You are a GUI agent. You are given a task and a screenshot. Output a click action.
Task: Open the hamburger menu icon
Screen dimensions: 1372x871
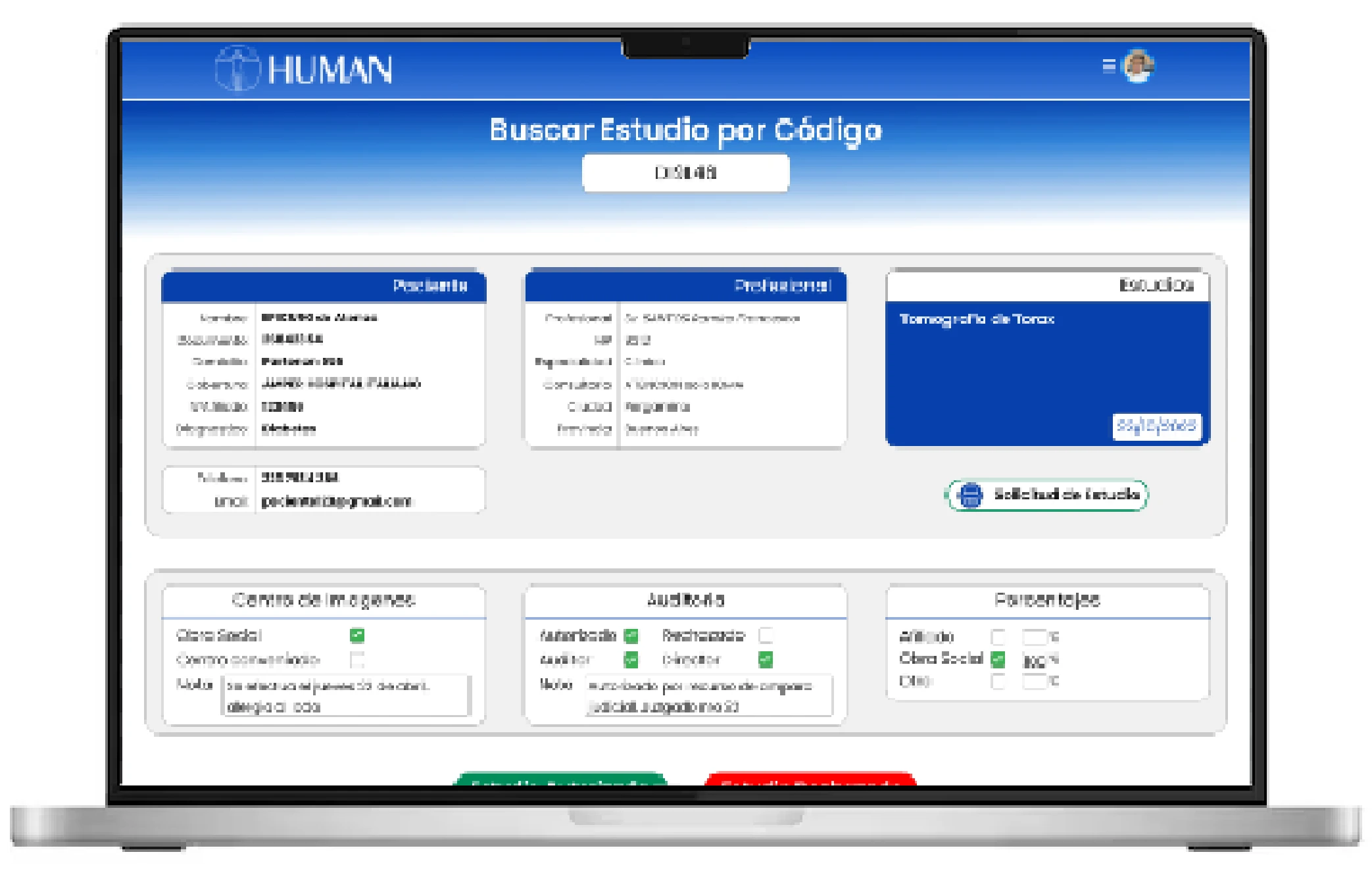pos(1110,66)
